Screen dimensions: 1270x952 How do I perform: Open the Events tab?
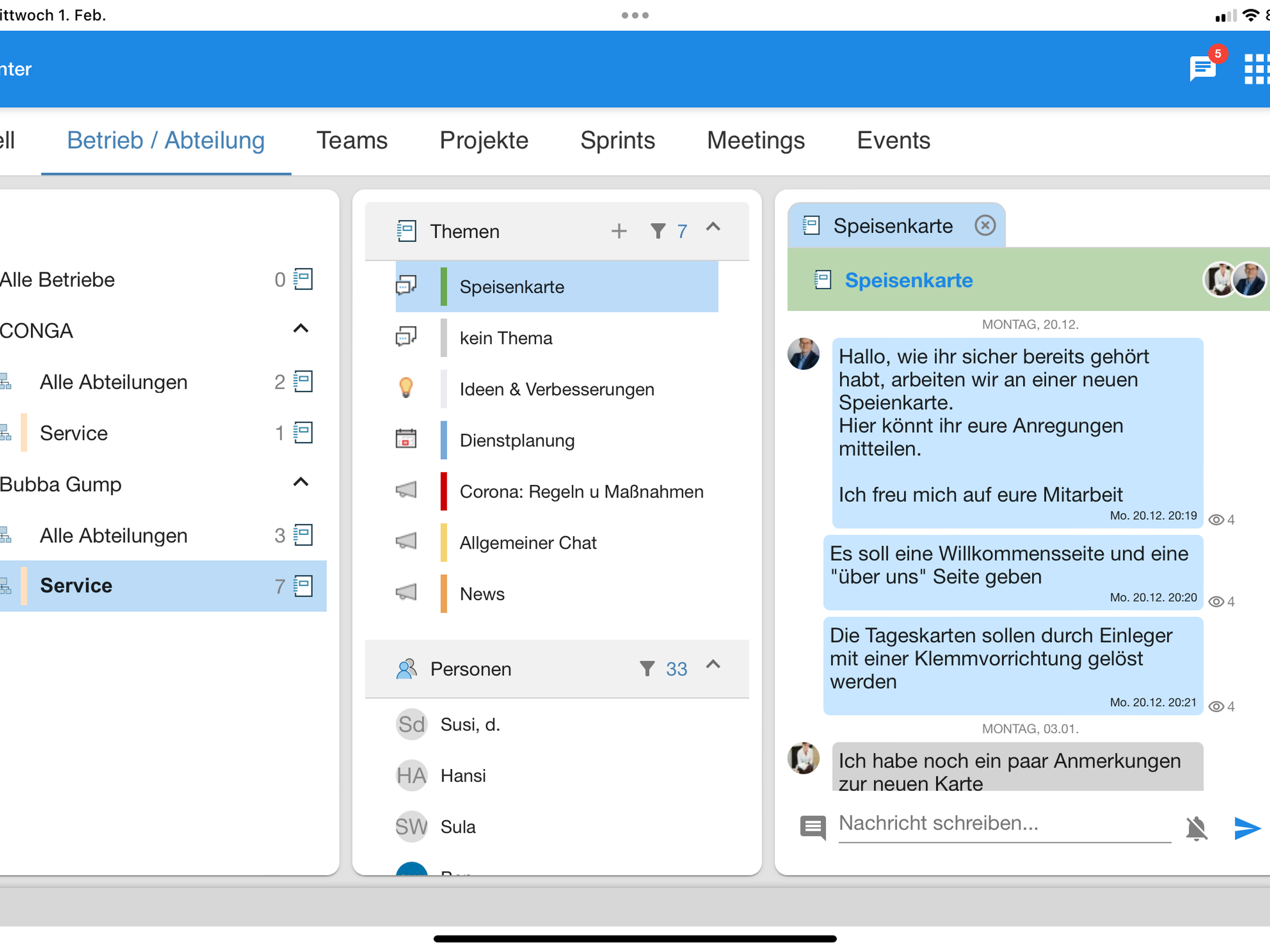click(x=893, y=141)
